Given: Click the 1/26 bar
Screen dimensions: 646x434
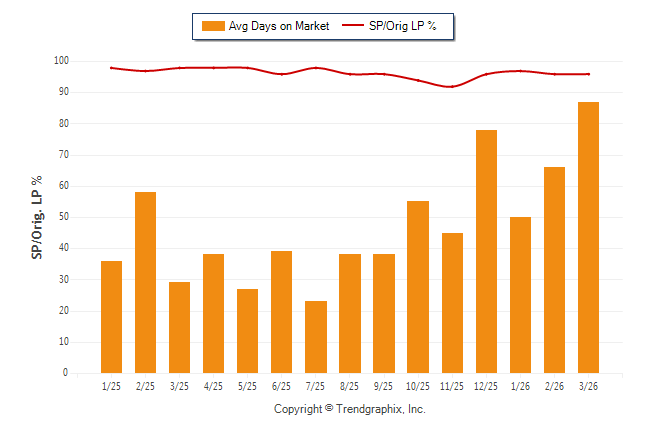Looking at the screenshot, I should click(520, 295).
